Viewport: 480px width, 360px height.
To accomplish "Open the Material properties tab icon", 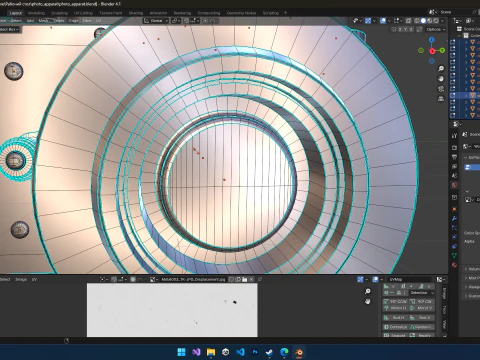I will [x=454, y=265].
